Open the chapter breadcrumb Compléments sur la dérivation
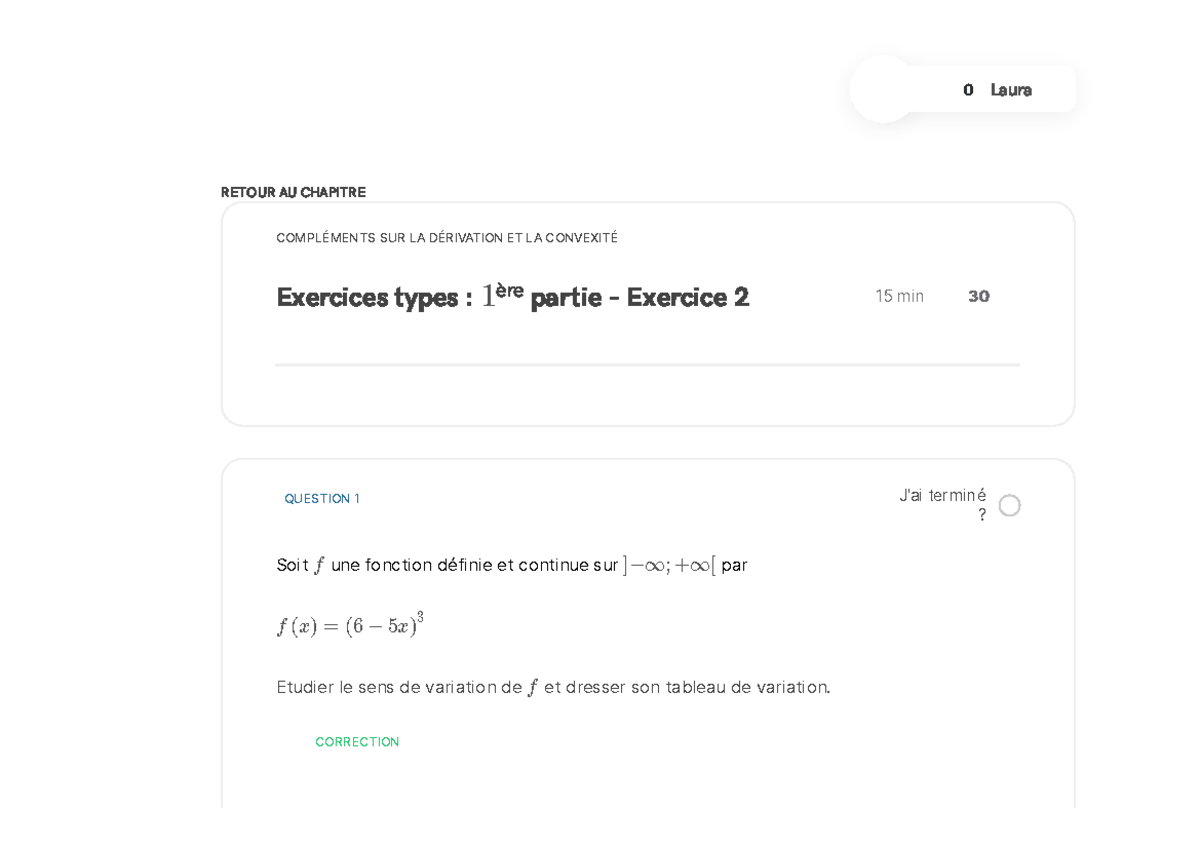 pyautogui.click(x=447, y=237)
